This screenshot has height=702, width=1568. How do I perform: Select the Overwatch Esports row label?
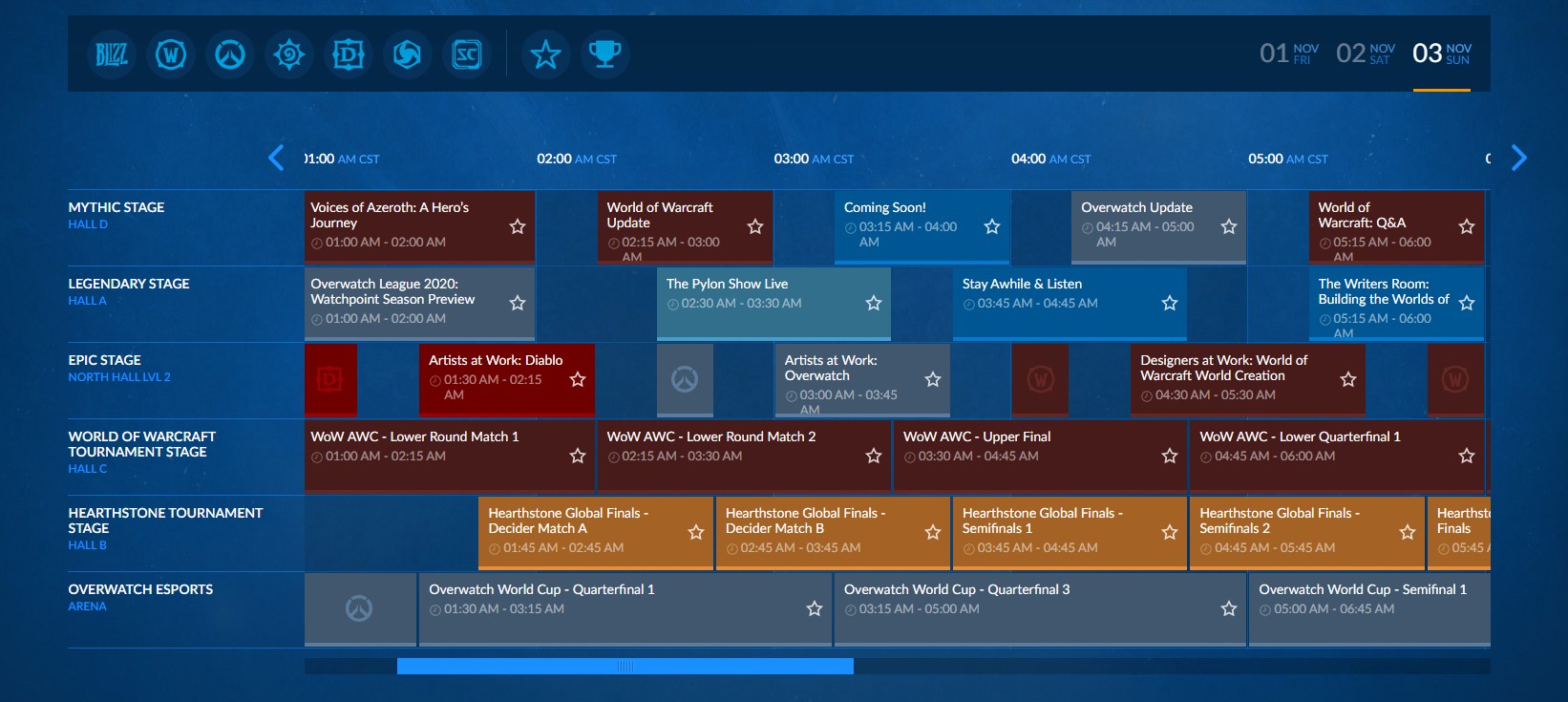(140, 589)
